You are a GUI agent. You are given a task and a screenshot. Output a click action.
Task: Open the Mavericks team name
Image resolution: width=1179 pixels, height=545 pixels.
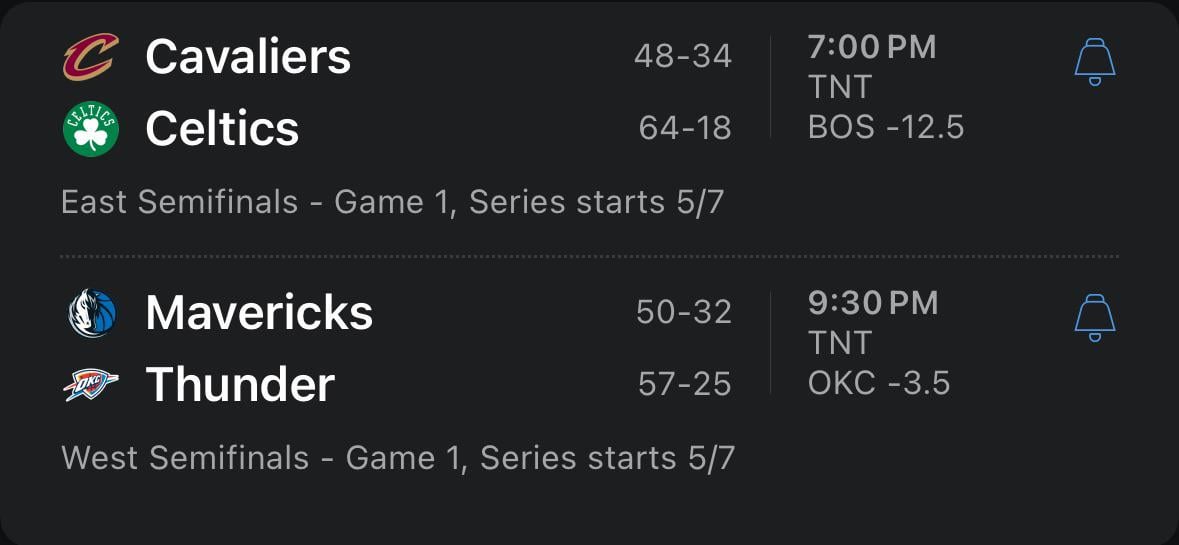(259, 313)
